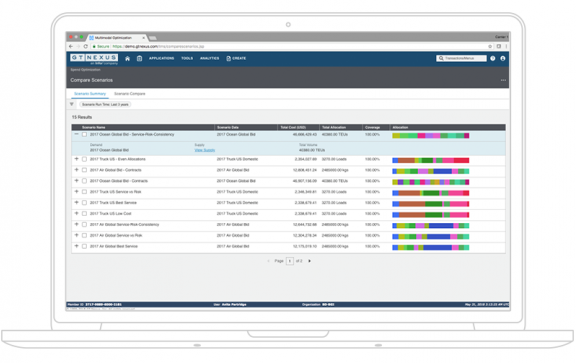The image size is (576, 363).
Task: Sort by the Total Cost (USD) column header
Action: point(293,127)
